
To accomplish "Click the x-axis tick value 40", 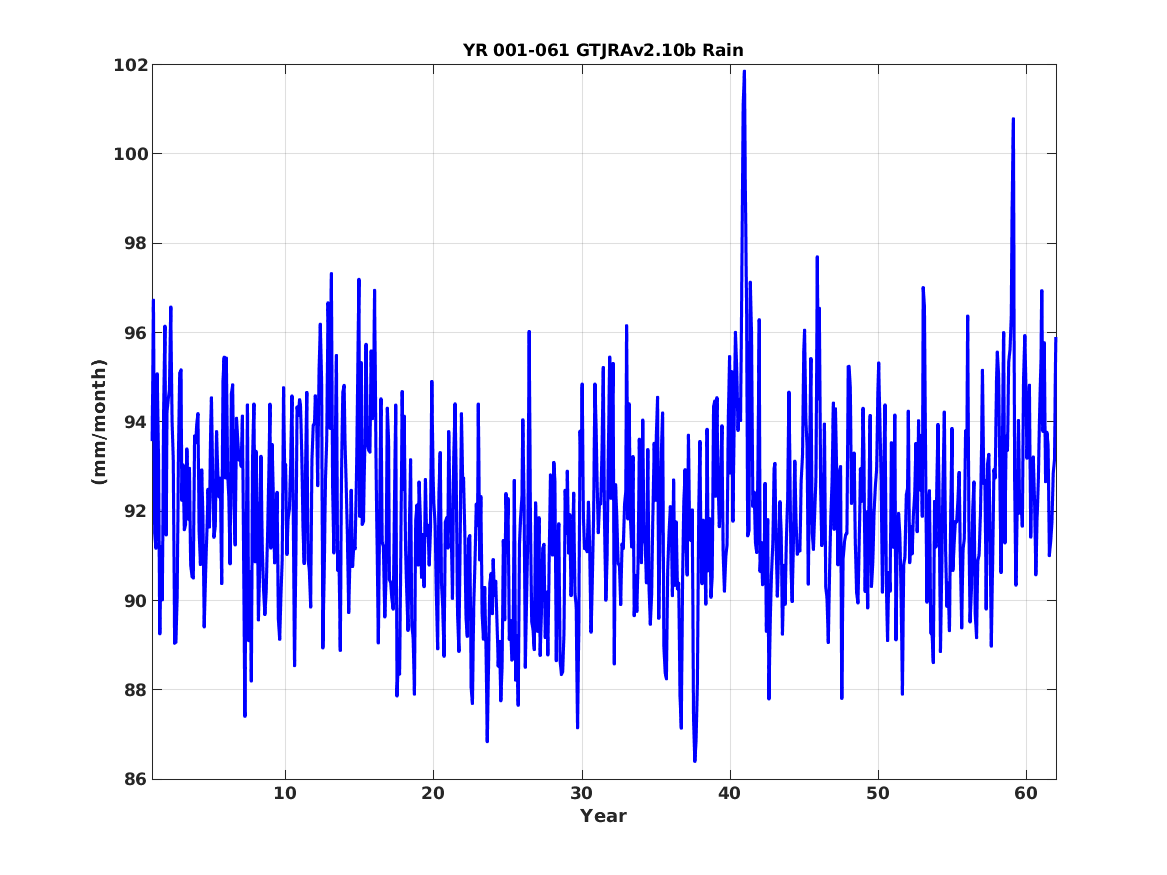I will click(729, 794).
